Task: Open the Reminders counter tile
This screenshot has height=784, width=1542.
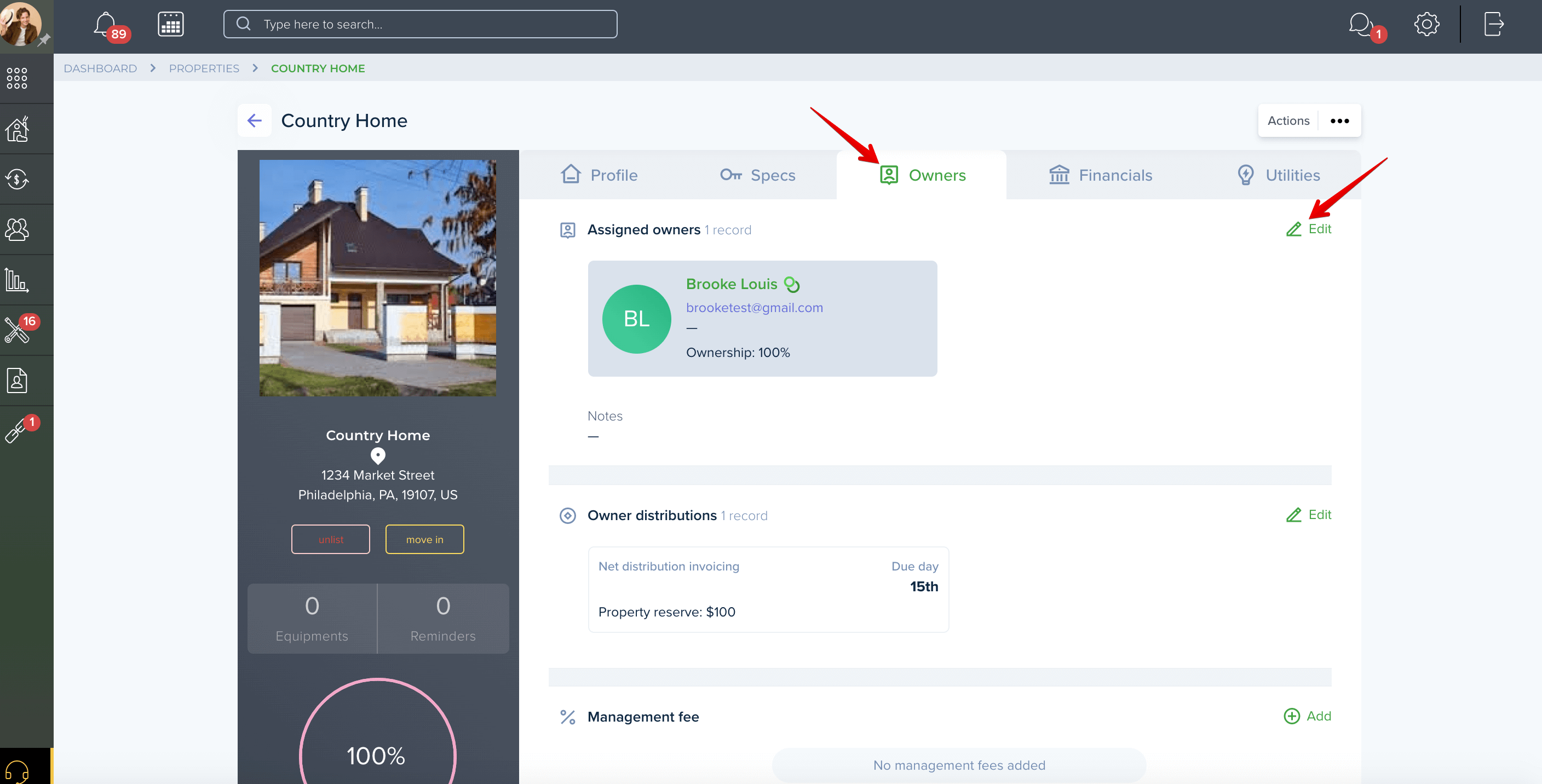Action: [x=443, y=618]
